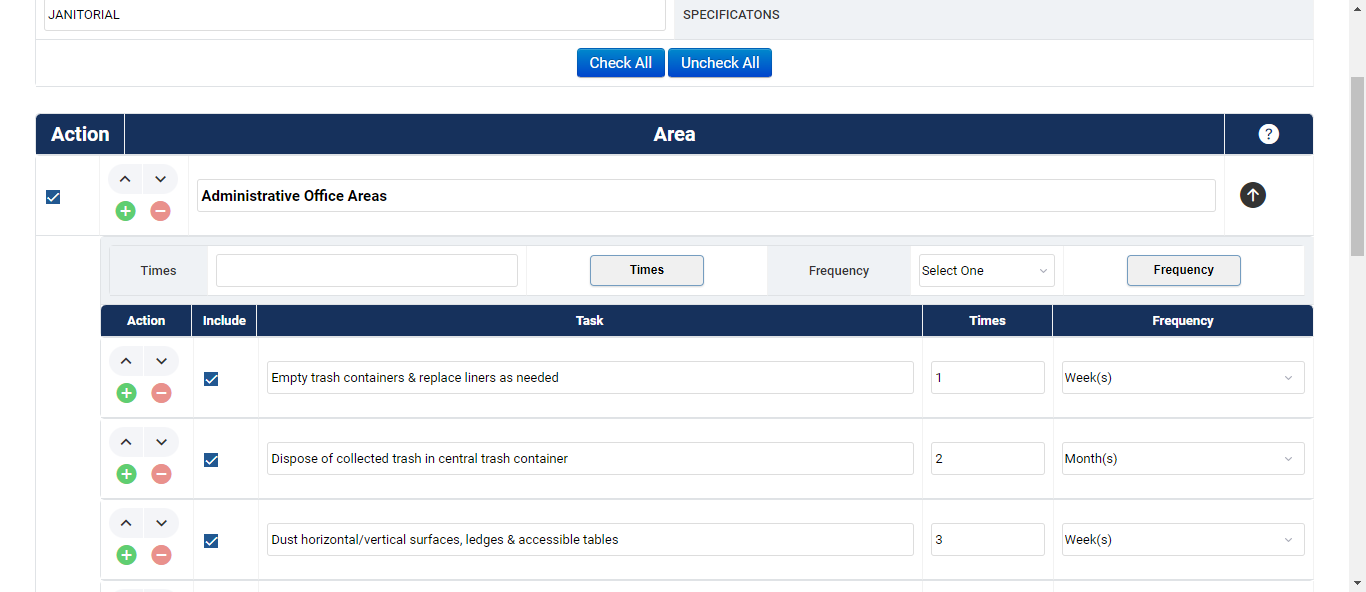Toggle include for Dust horizontal/vertical surfaces task
This screenshot has height=592, width=1366.
211,541
